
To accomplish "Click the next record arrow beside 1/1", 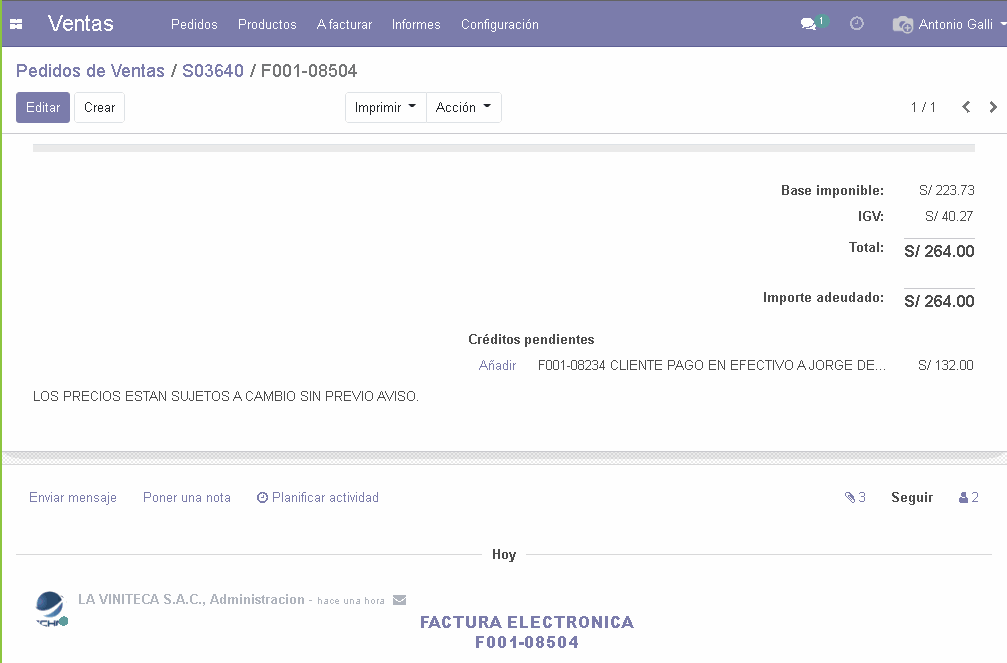I will 993,106.
